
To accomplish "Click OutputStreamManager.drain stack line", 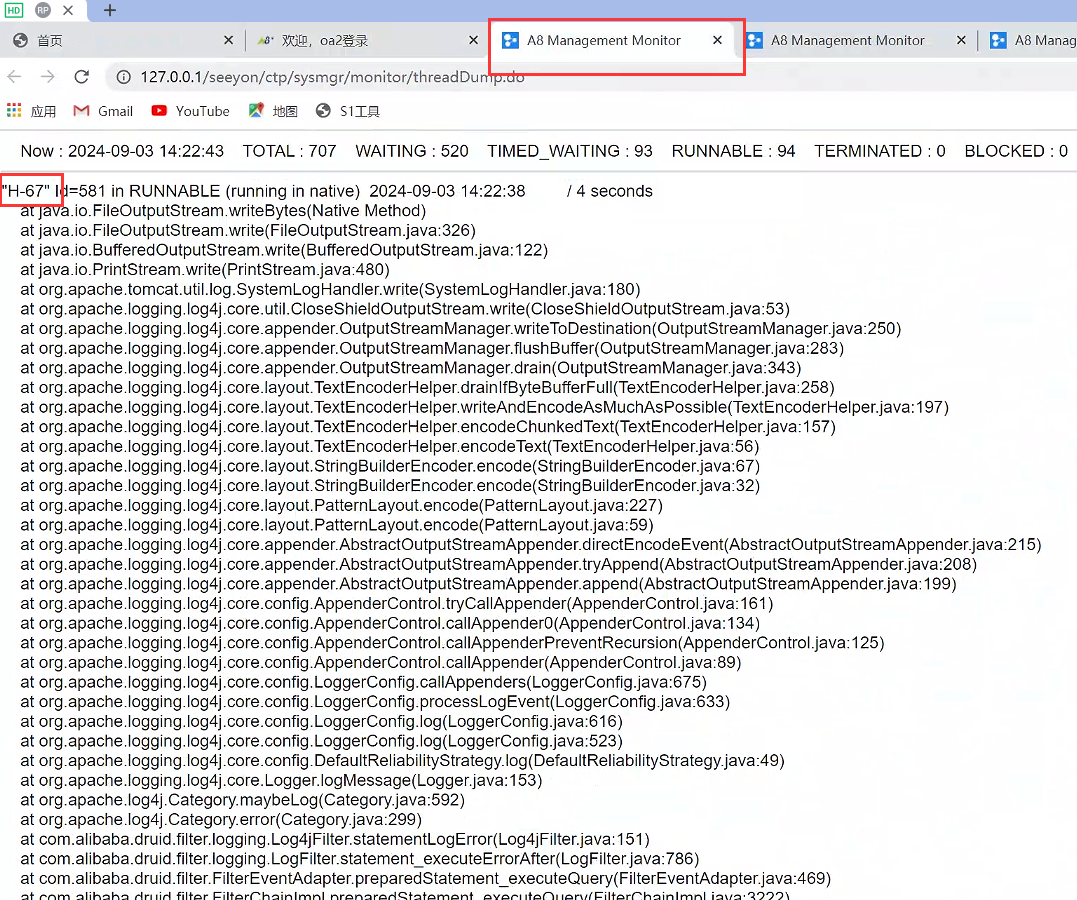I will click(x=411, y=368).
